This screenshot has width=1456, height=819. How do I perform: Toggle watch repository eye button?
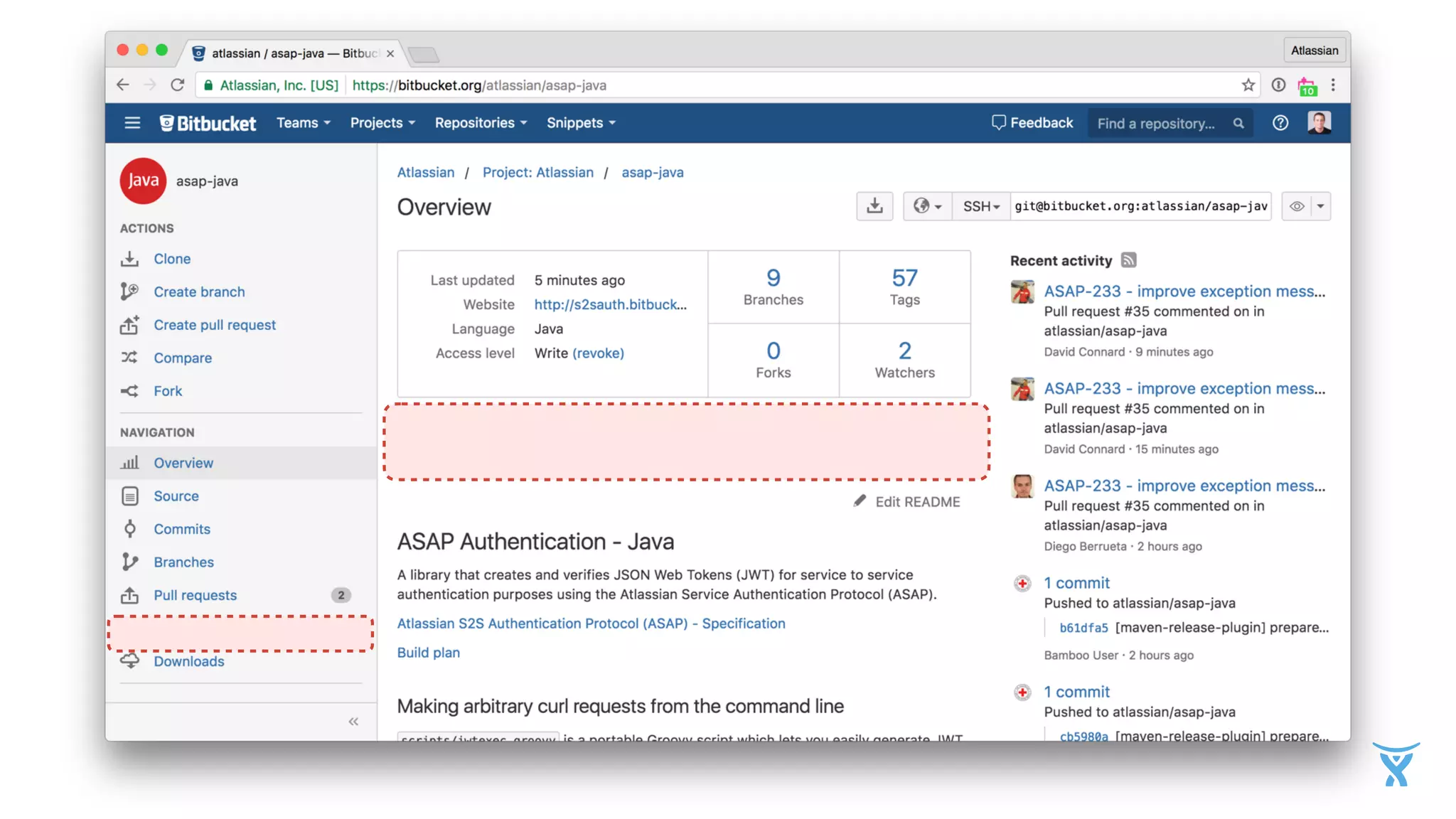(1297, 206)
